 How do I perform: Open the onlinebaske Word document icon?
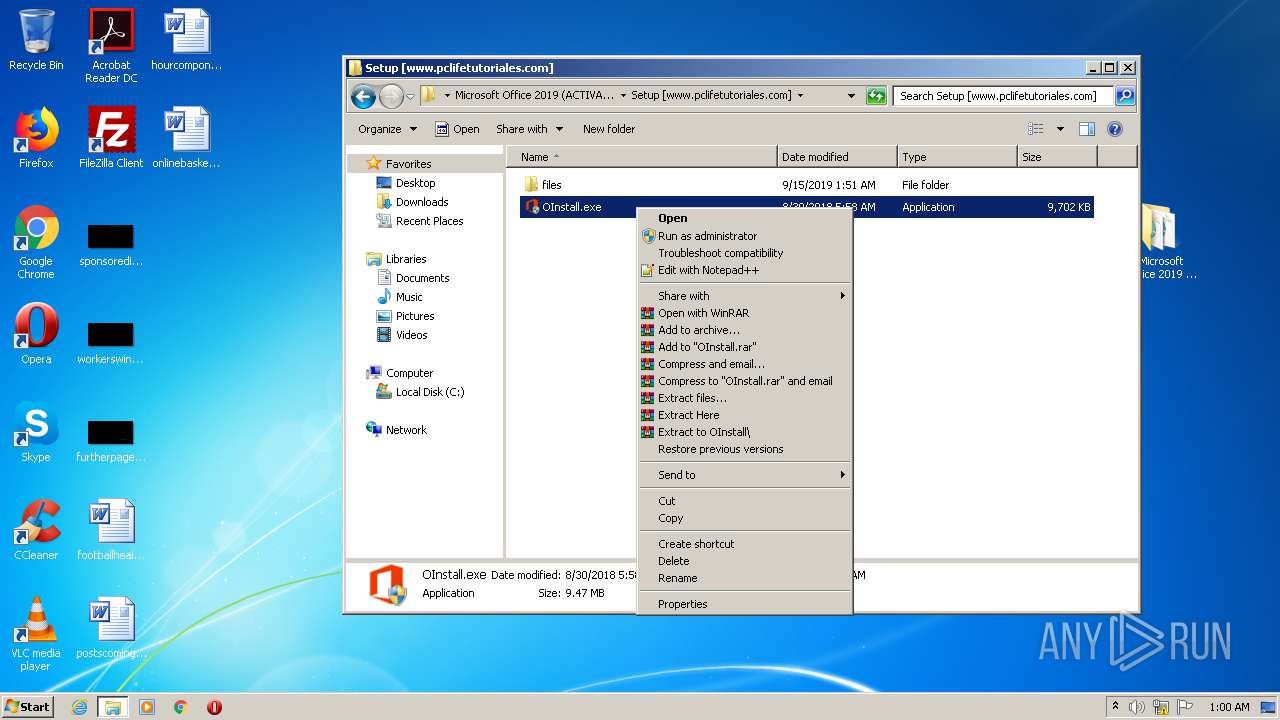187,138
